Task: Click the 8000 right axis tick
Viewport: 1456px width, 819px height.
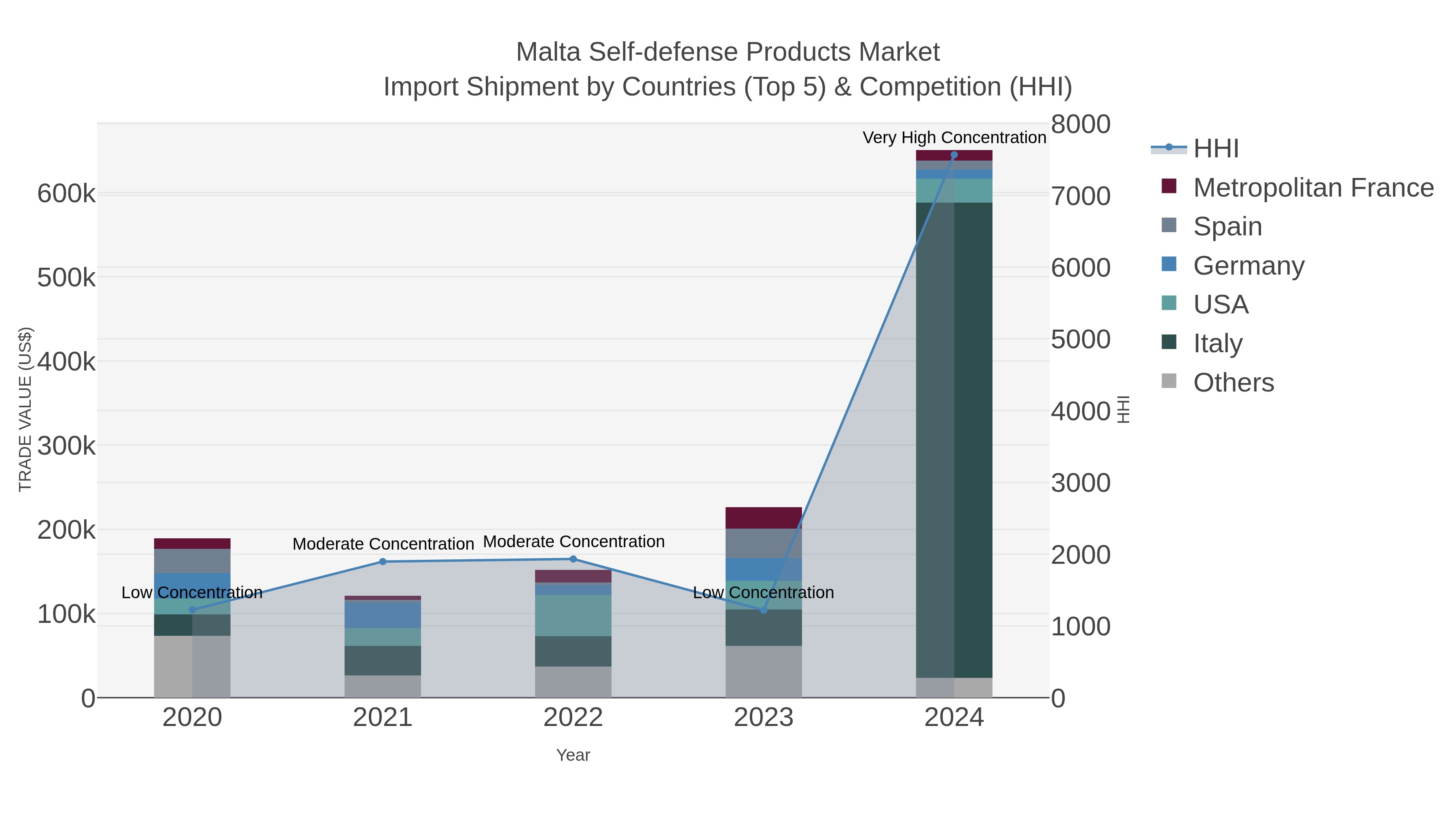Action: coord(1081,124)
